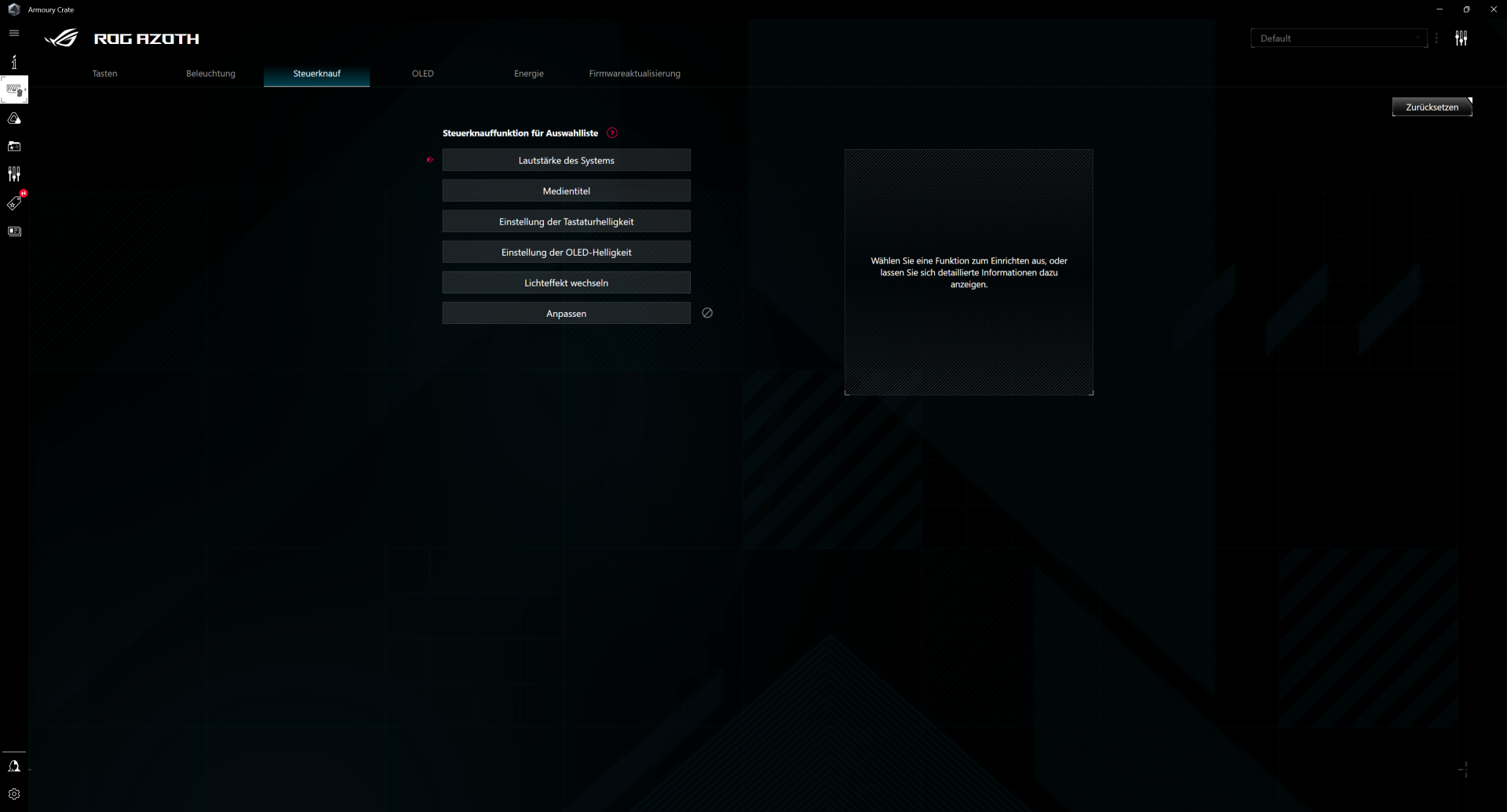Click the help question mark next to Steuerknauffunktion
This screenshot has height=812, width=1507.
coord(612,133)
